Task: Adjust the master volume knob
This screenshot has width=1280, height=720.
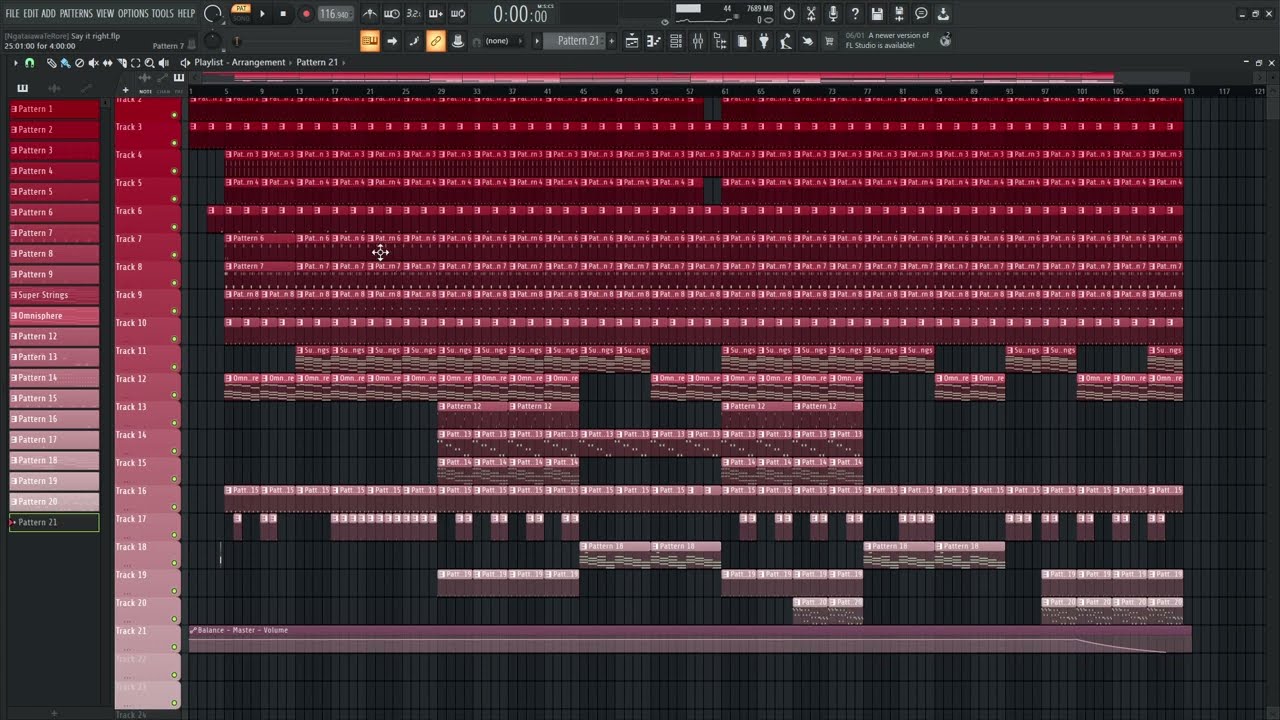Action: 213,14
